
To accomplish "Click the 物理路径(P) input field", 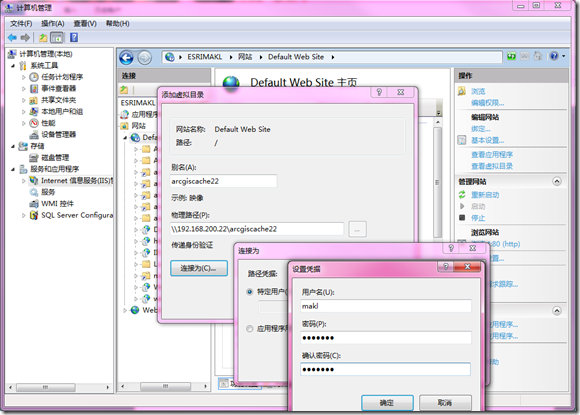I will 257,229.
